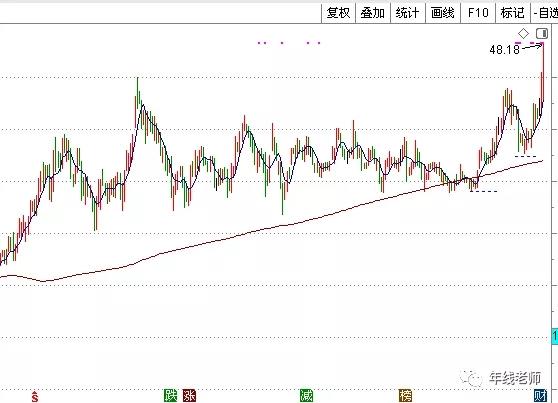Click the 48.18 peak price label
The width and height of the screenshot is (558, 403).
click(505, 50)
